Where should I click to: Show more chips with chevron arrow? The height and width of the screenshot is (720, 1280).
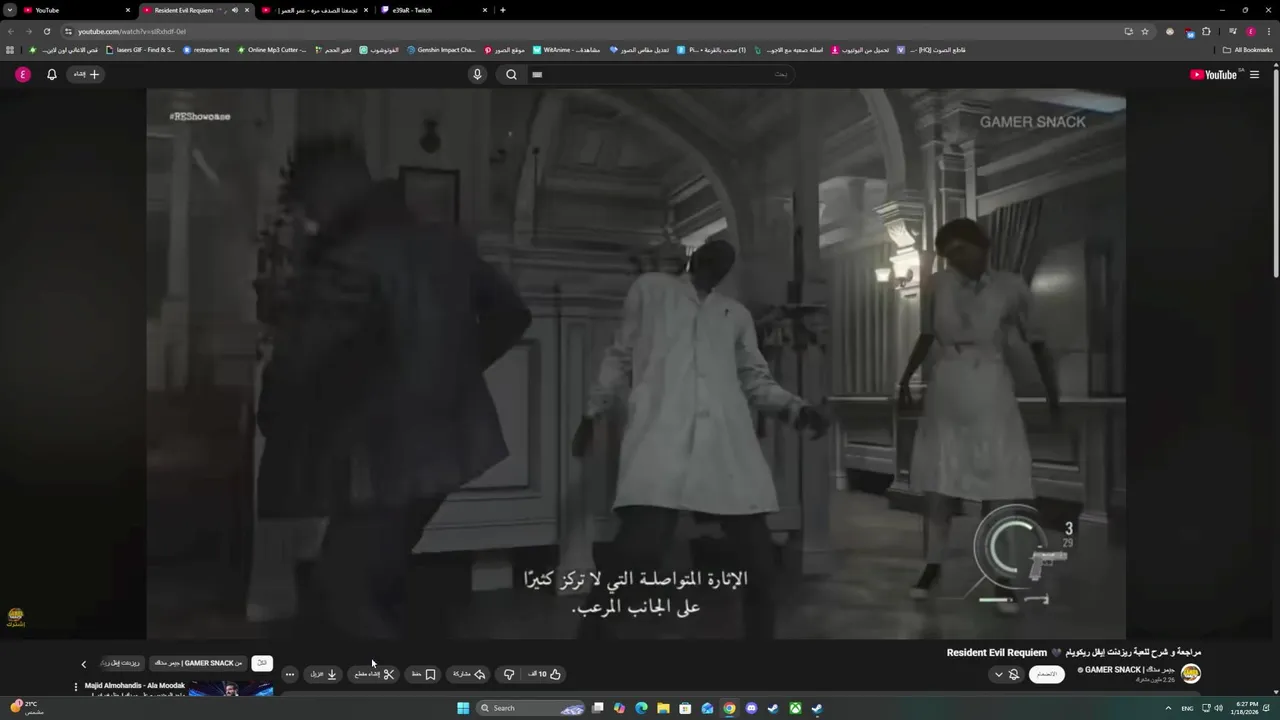pyautogui.click(x=84, y=663)
